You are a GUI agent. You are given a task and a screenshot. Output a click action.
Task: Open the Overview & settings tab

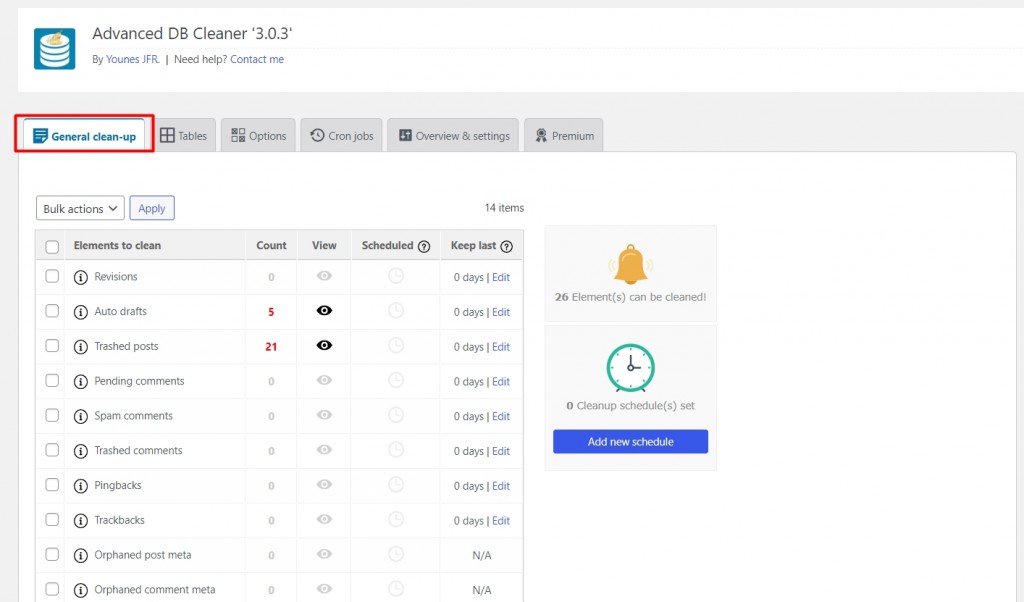[453, 135]
